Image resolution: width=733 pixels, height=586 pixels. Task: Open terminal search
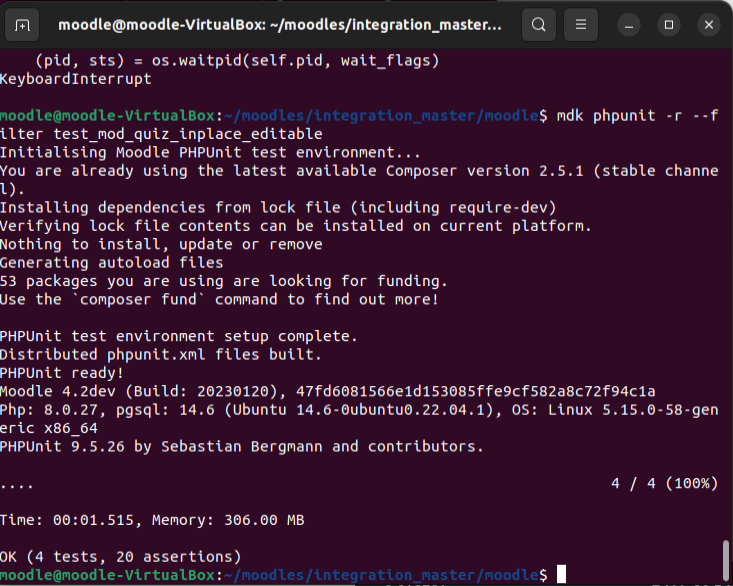[x=539, y=25]
